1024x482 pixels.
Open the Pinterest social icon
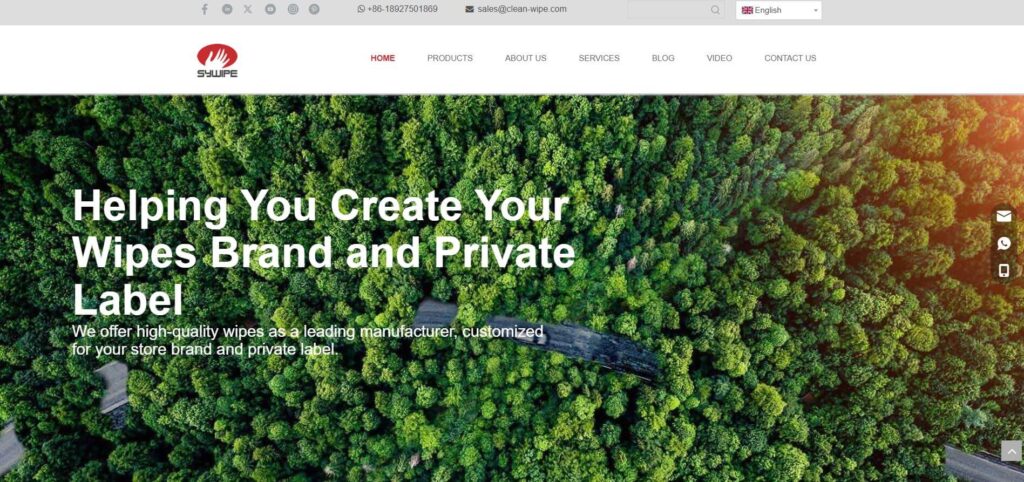click(x=314, y=9)
